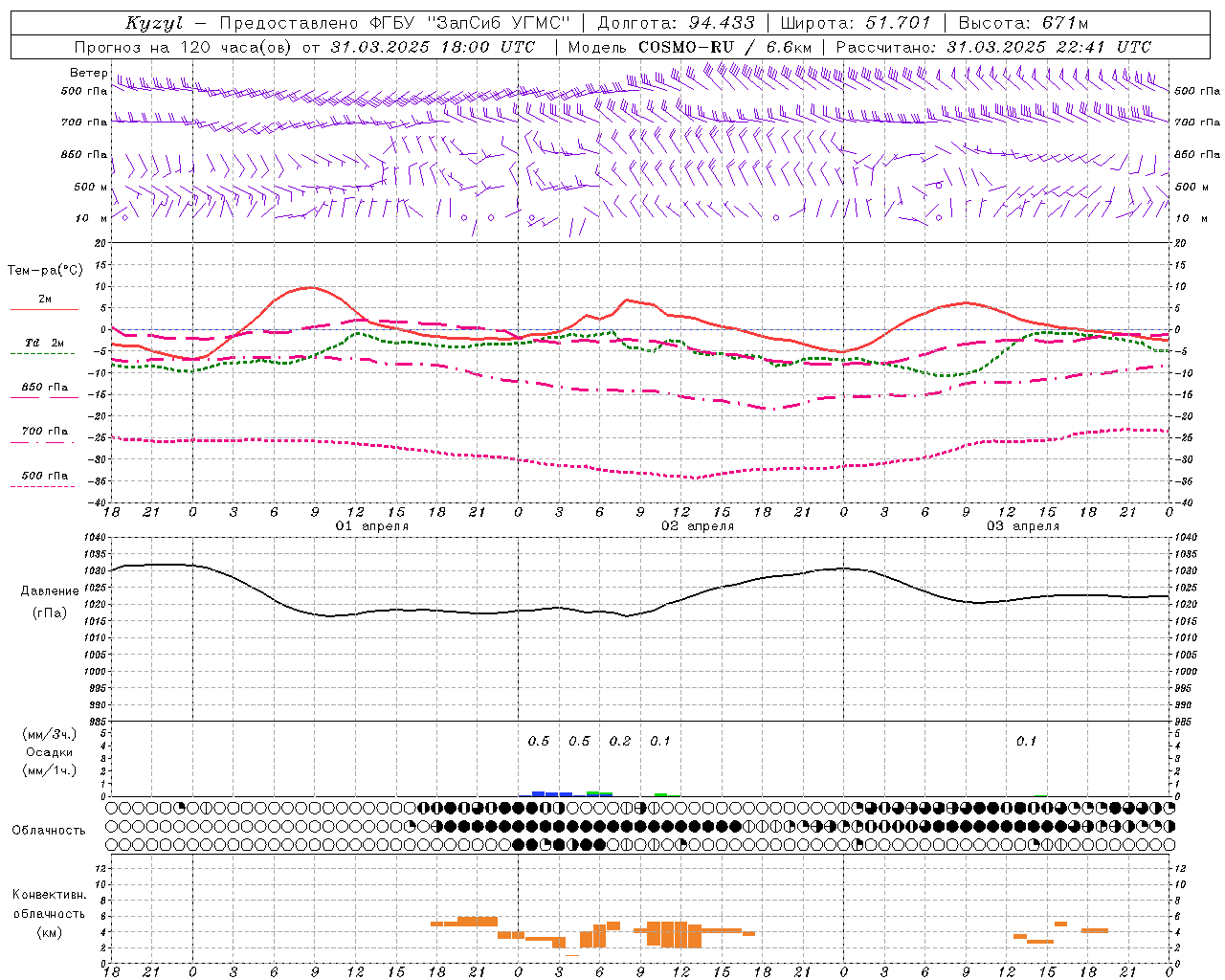Click the Ветер wind panel label
The width and height of the screenshot is (1225, 980).
pyautogui.click(x=89, y=73)
